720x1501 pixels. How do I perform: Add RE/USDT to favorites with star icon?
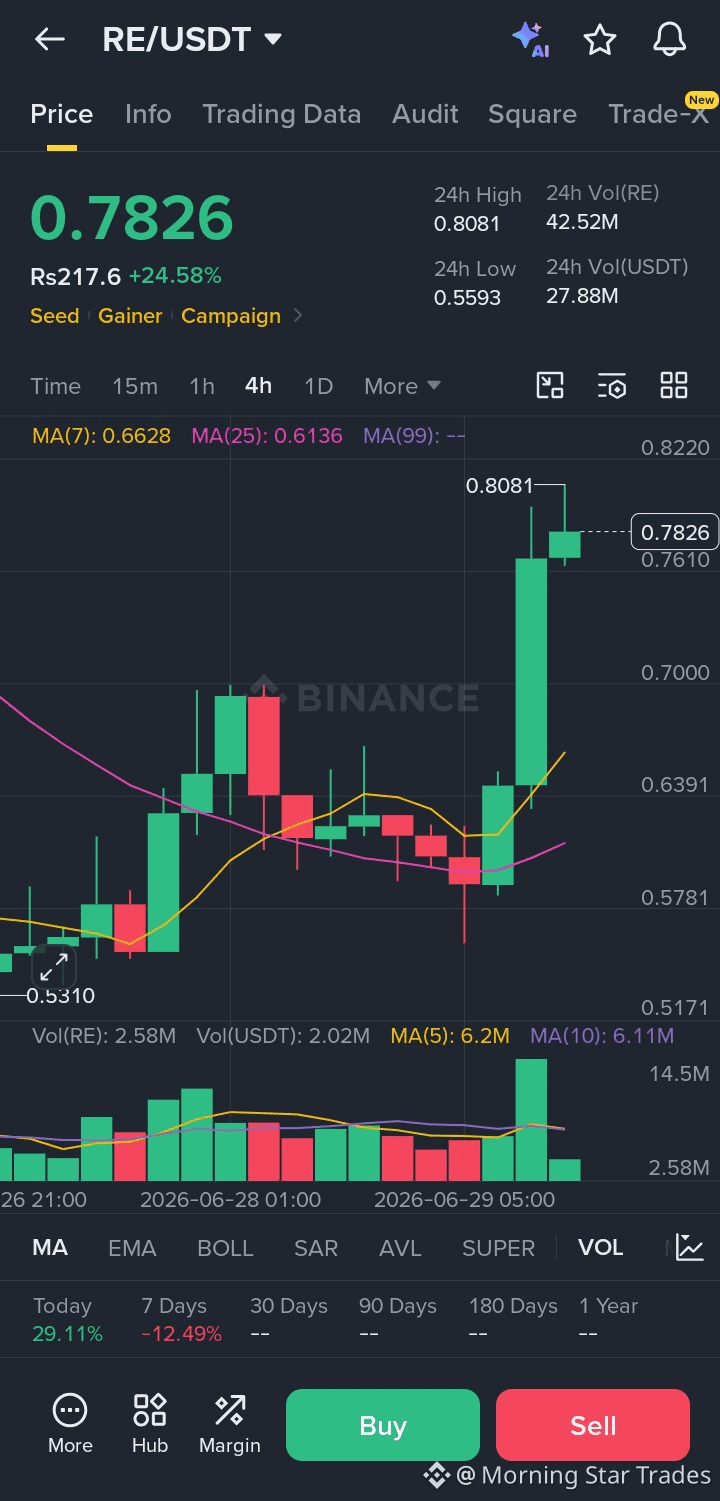tap(599, 40)
